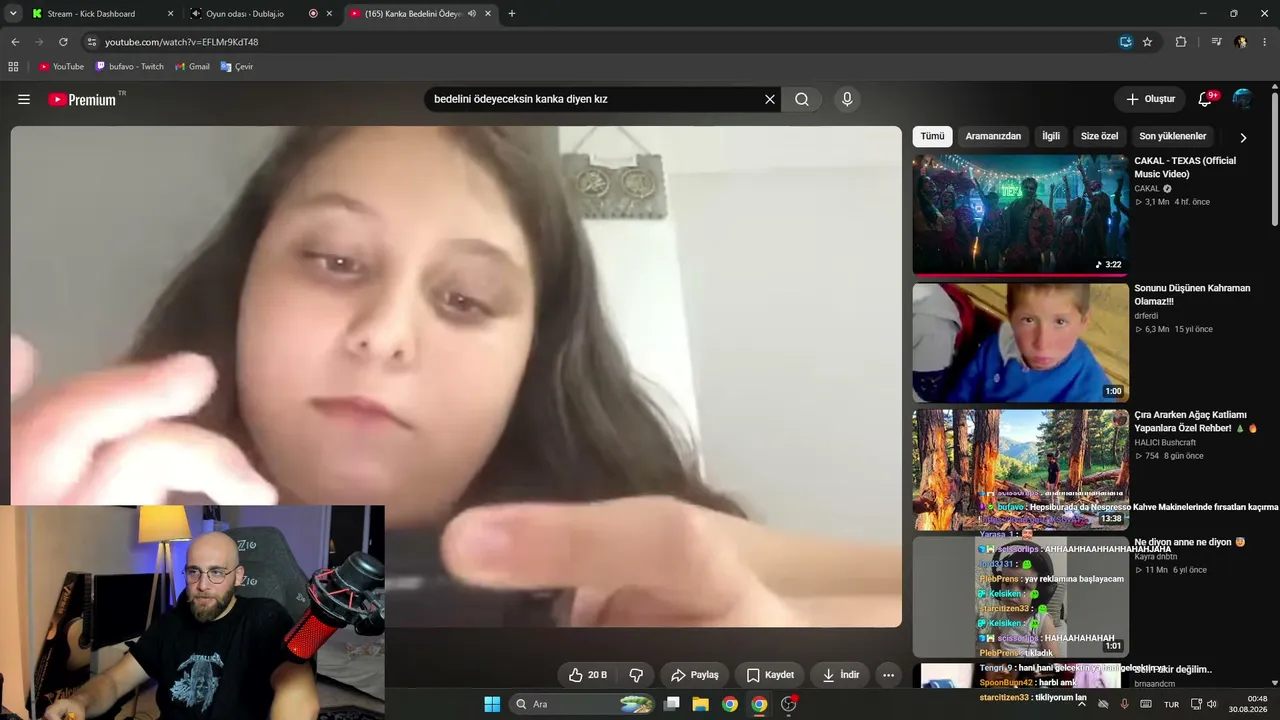Image resolution: width=1280 pixels, height=720 pixels.
Task: Open drferdi channel name
Action: 1146,316
